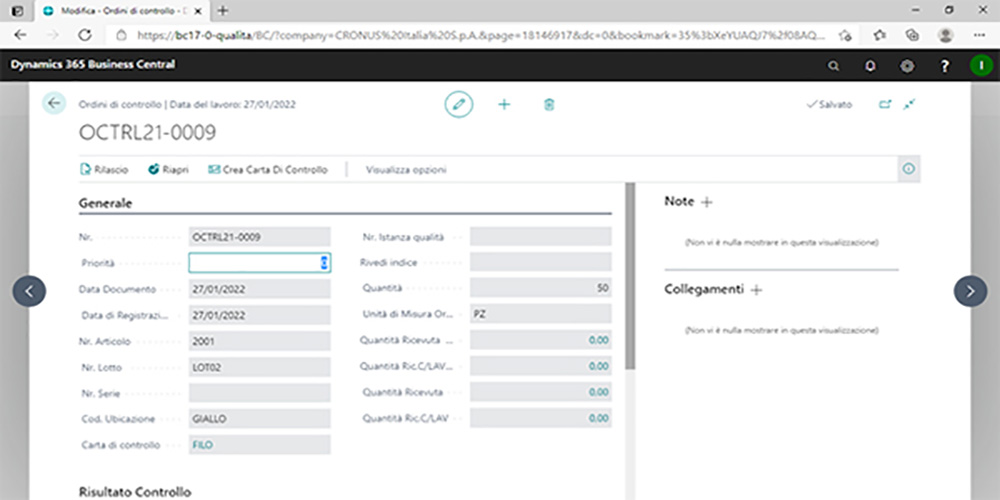Click the pencil edit icon

click(x=459, y=104)
